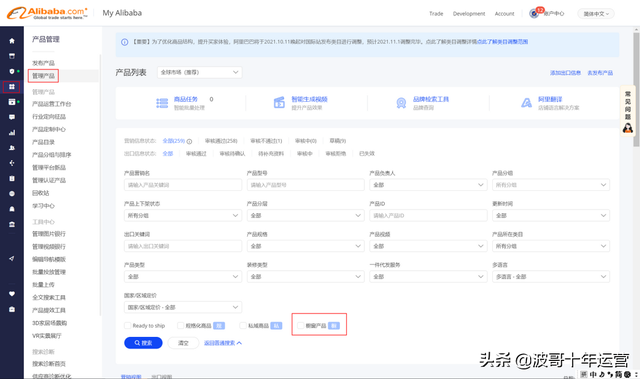Click the home icon in dark sidebar
The width and height of the screenshot is (640, 379).
coord(12,41)
